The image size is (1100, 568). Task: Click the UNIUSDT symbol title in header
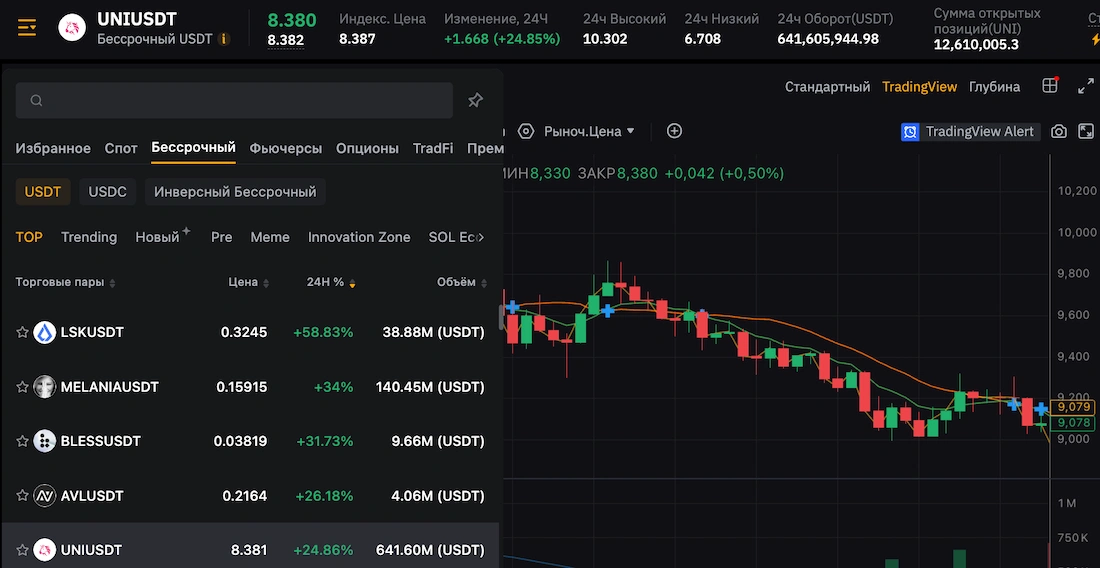tap(137, 19)
